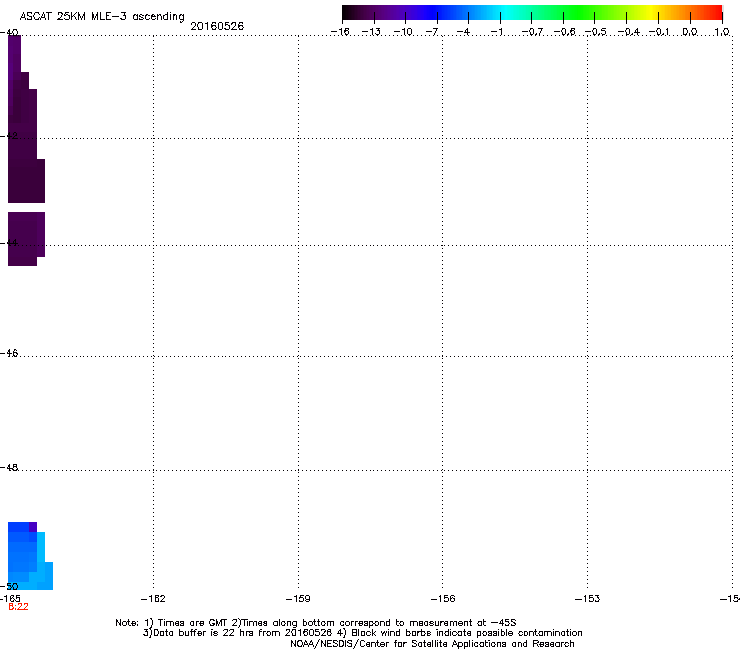The image size is (740, 650).
Task: Click the -0.1 color scale label
Action: pyautogui.click(x=659, y=32)
